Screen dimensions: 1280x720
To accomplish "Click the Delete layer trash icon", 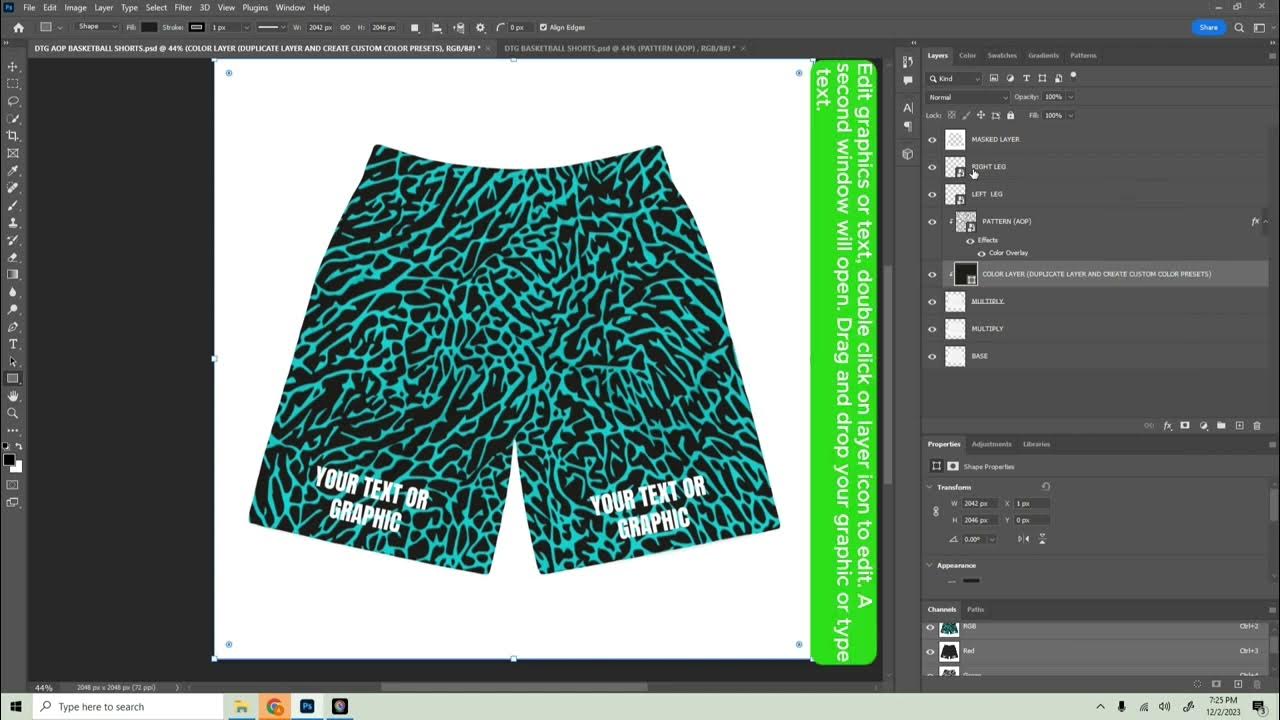I will [1256, 426].
